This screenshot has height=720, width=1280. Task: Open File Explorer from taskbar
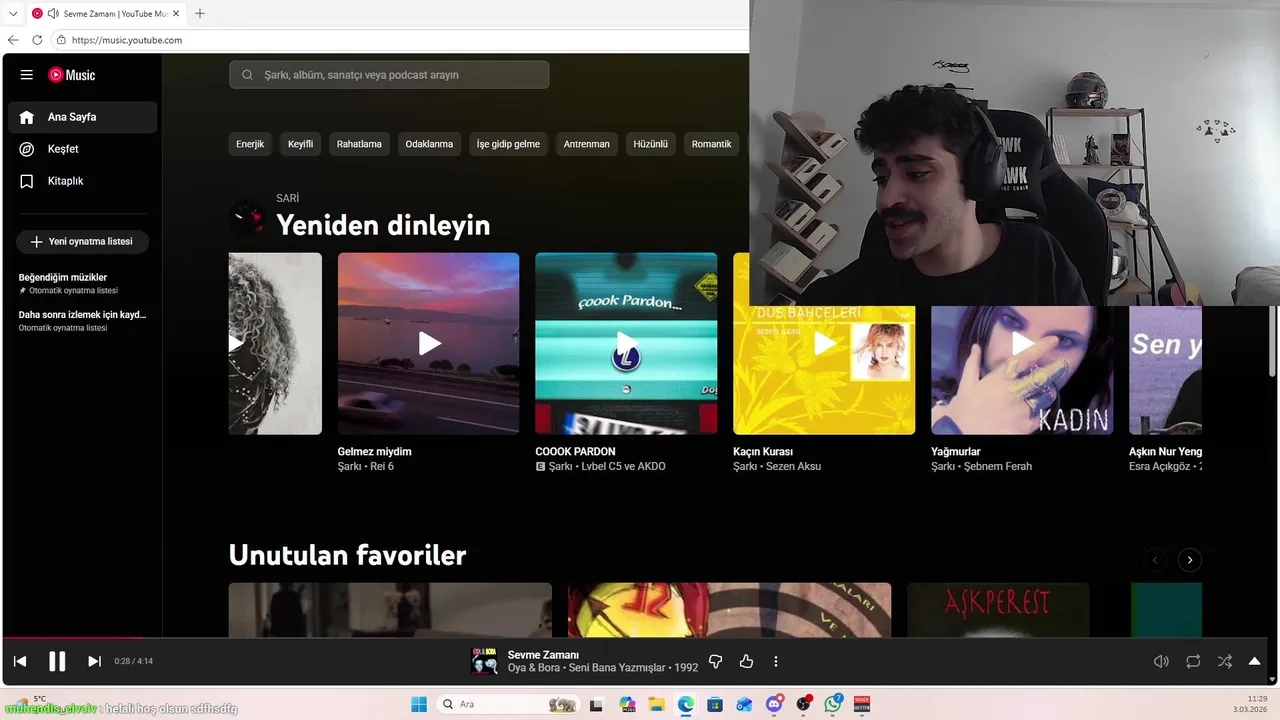point(656,704)
